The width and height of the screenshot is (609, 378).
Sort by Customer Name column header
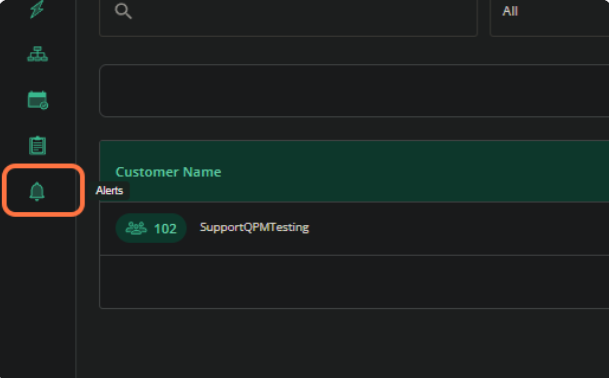point(168,172)
